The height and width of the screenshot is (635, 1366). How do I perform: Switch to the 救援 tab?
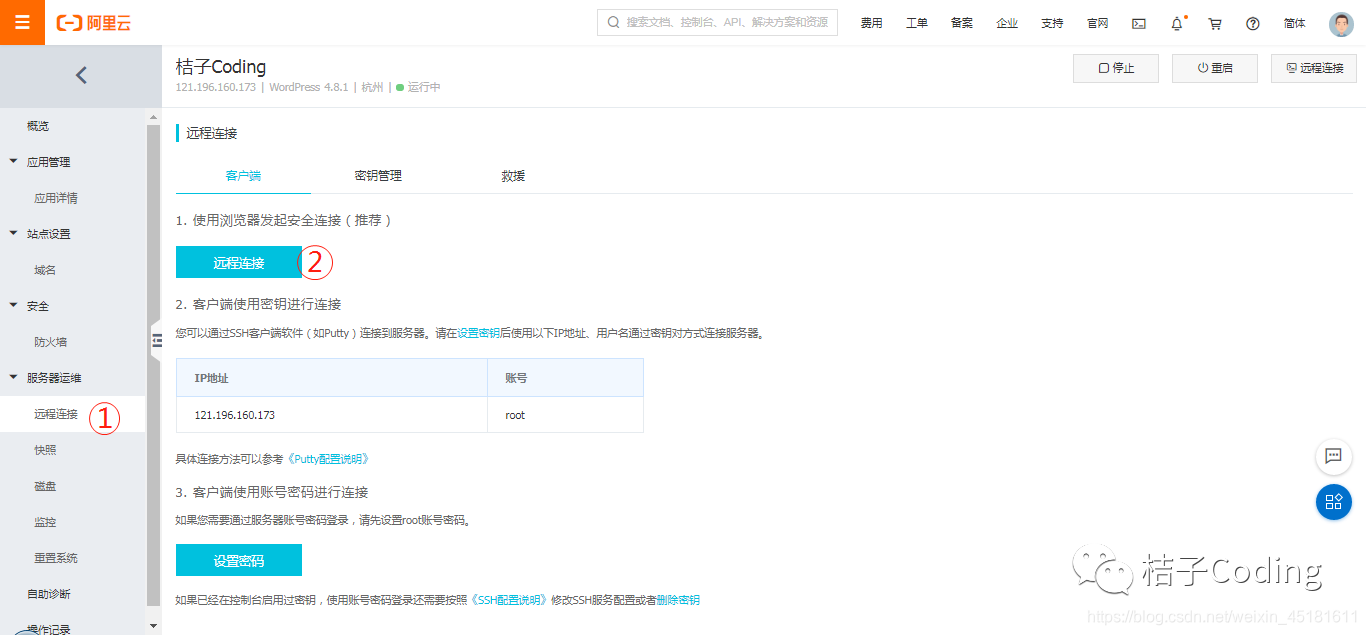point(512,174)
